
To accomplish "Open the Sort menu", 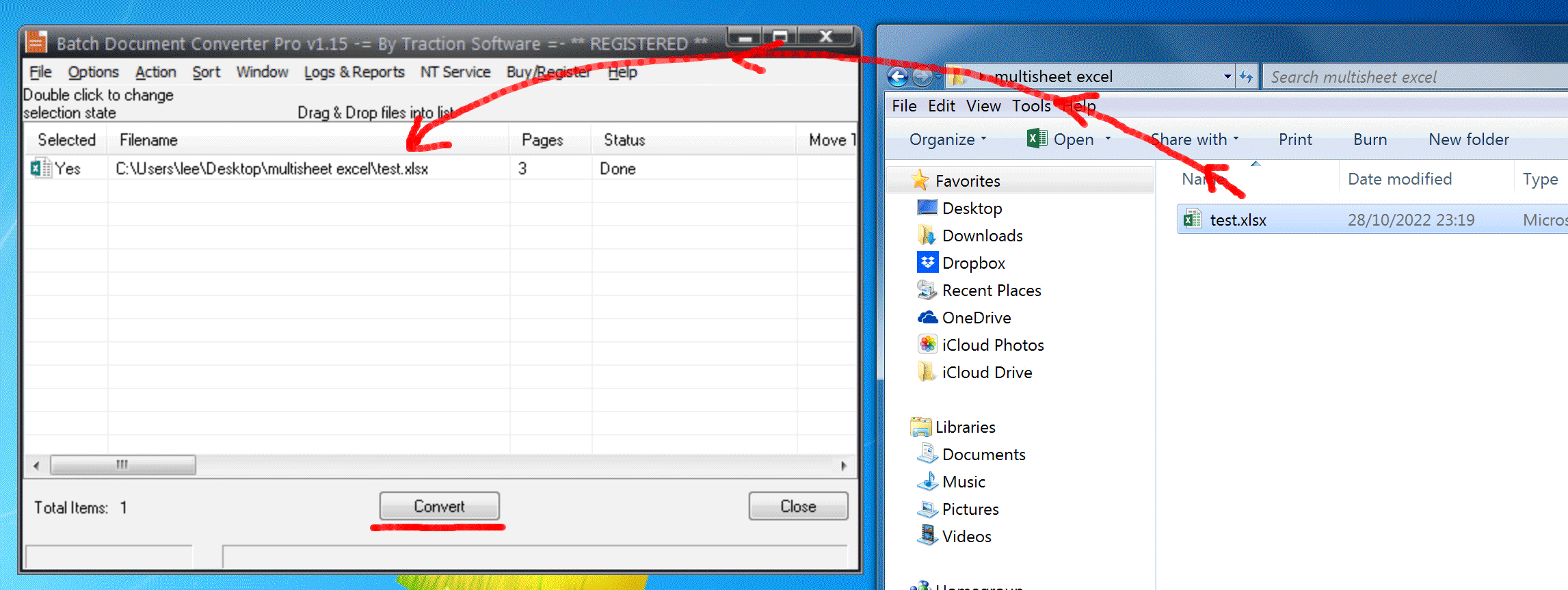I will pyautogui.click(x=206, y=72).
